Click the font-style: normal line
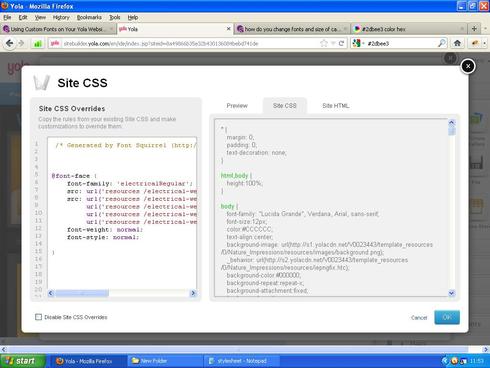Image resolution: width=490 pixels, height=368 pixels. pos(103,237)
